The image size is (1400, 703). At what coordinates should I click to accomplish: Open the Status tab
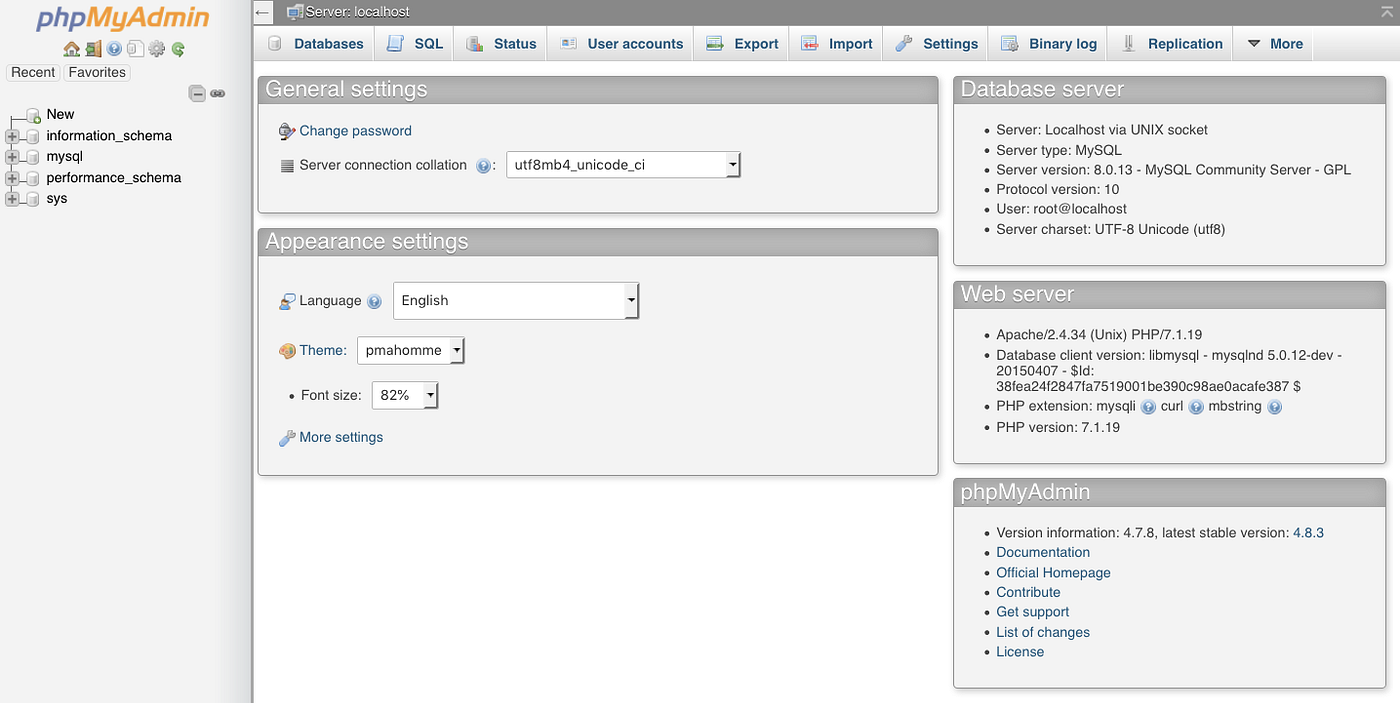point(502,44)
